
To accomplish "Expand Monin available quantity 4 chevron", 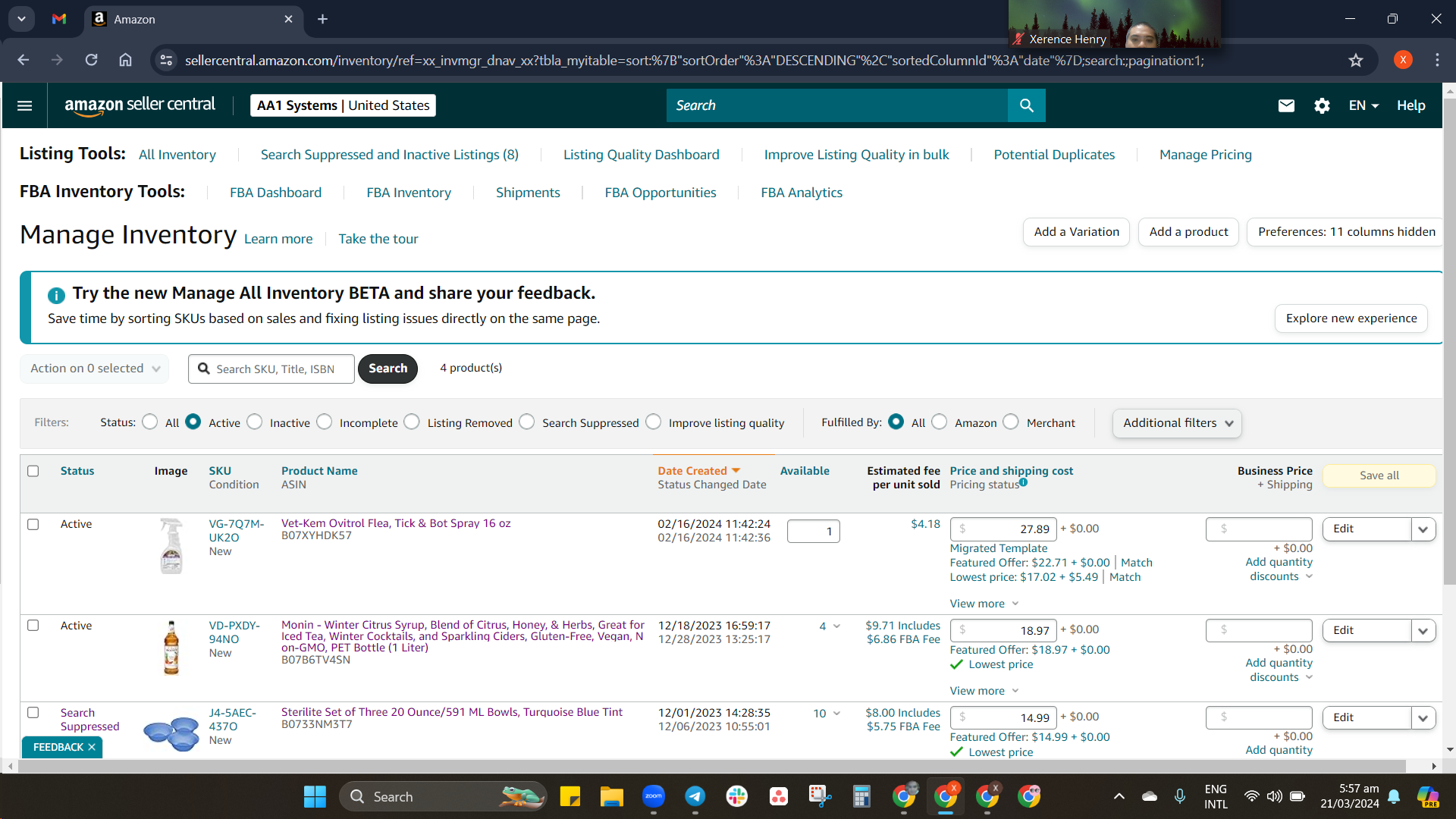I will [836, 626].
